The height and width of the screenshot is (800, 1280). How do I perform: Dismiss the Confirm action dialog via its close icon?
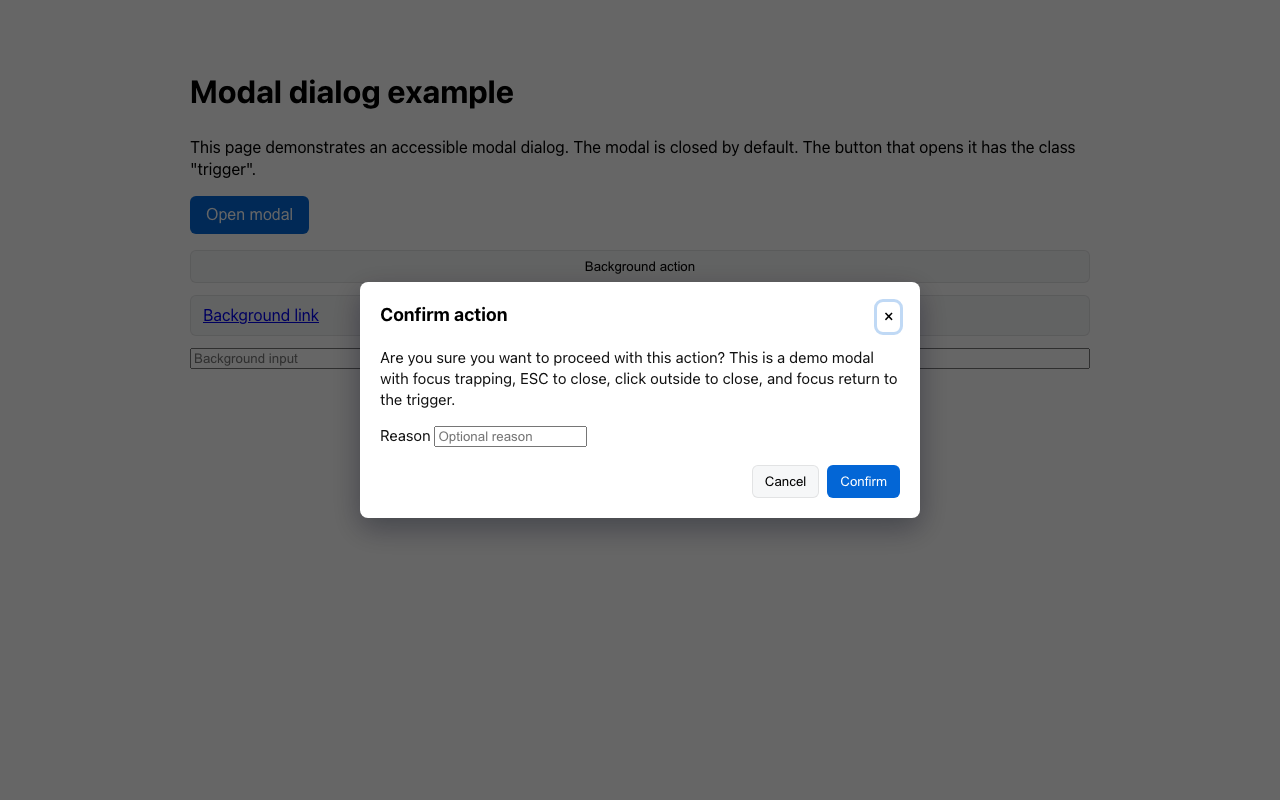(888, 317)
